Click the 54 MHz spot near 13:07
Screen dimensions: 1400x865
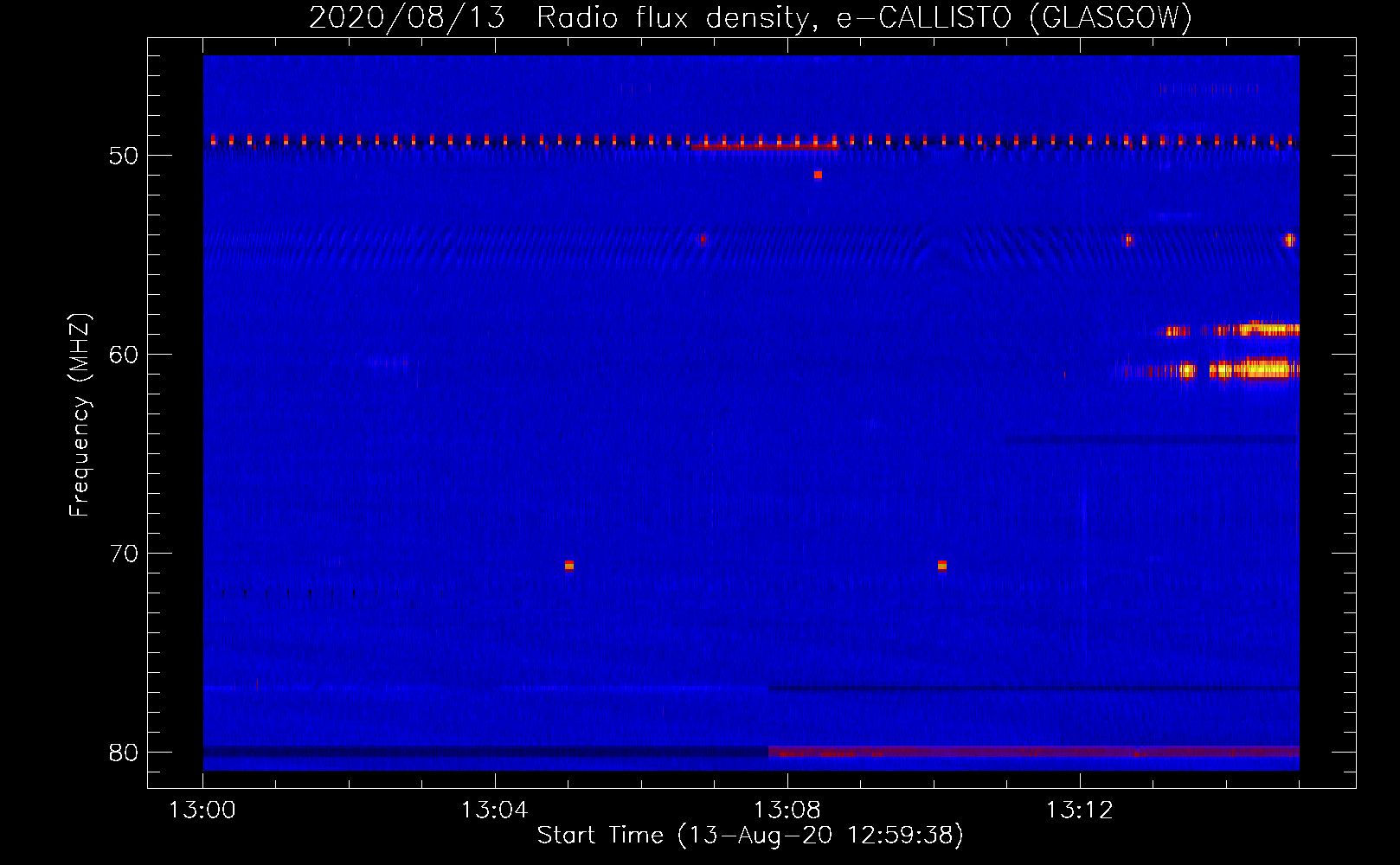pyautogui.click(x=703, y=240)
